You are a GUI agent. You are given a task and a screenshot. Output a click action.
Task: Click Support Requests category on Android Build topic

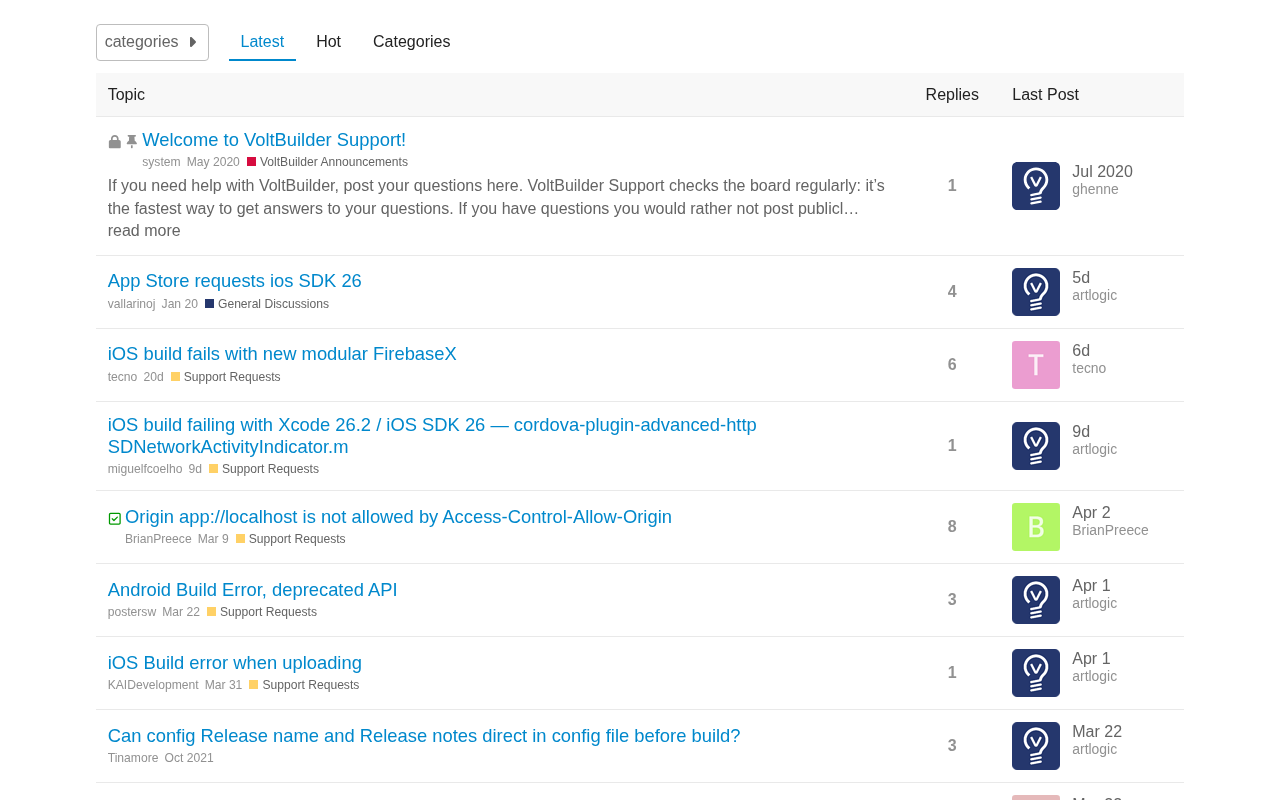pos(262,612)
